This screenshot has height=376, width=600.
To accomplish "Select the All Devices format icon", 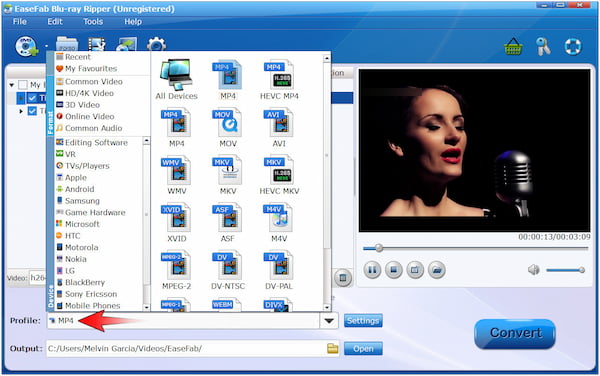I will click(176, 80).
